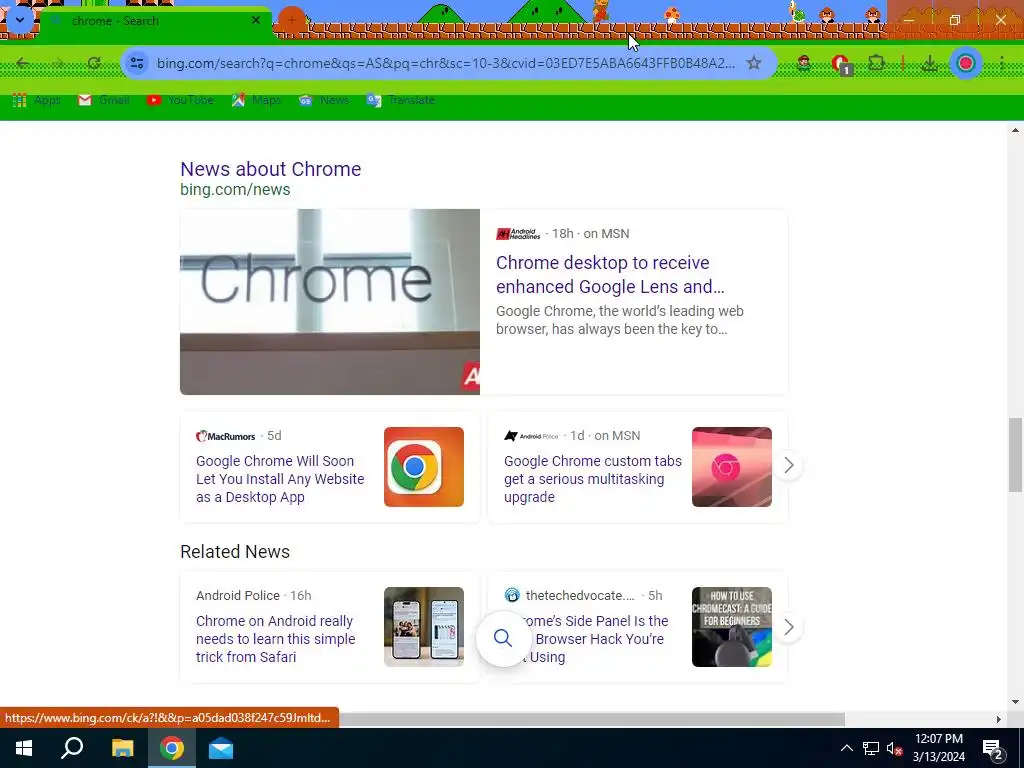Open the Apps bookmark

pyautogui.click(x=37, y=100)
